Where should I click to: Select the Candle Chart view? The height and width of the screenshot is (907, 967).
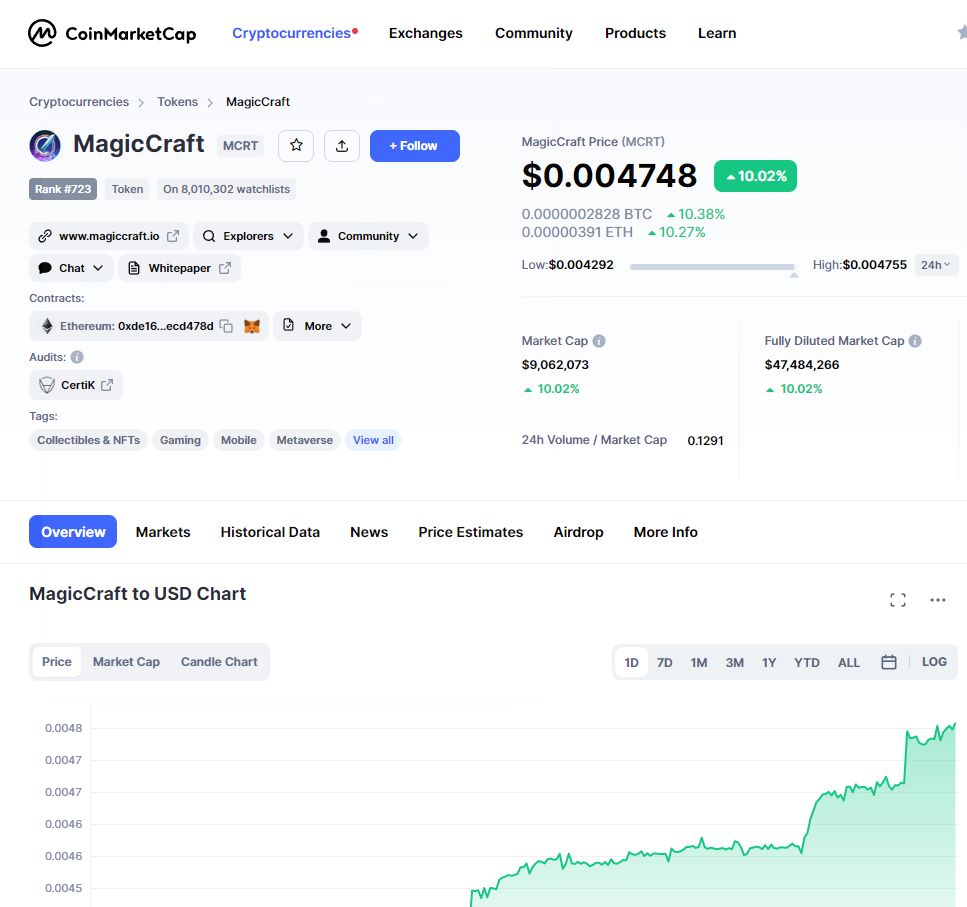click(x=219, y=662)
